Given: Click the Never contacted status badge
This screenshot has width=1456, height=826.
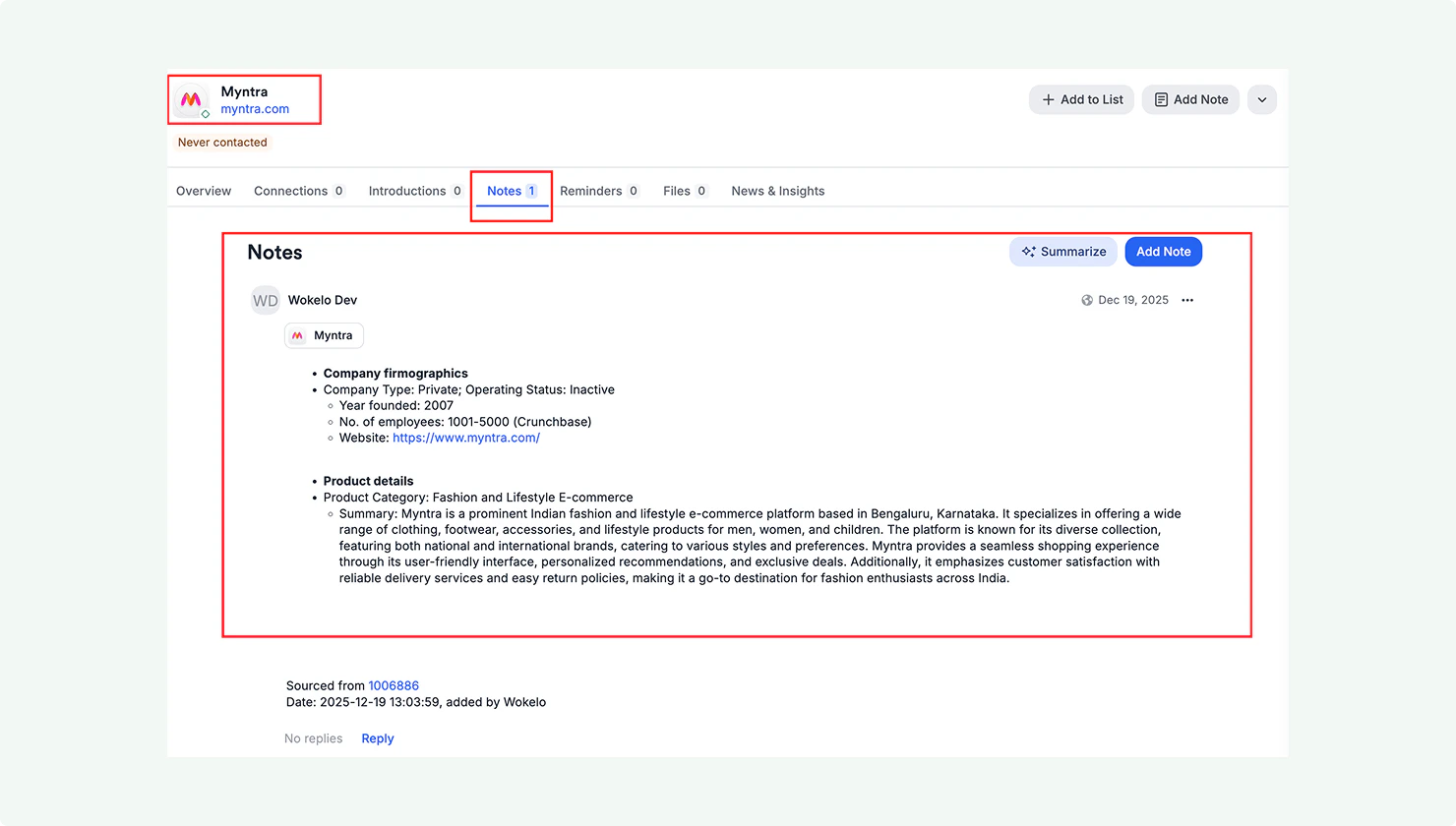Looking at the screenshot, I should click(222, 143).
